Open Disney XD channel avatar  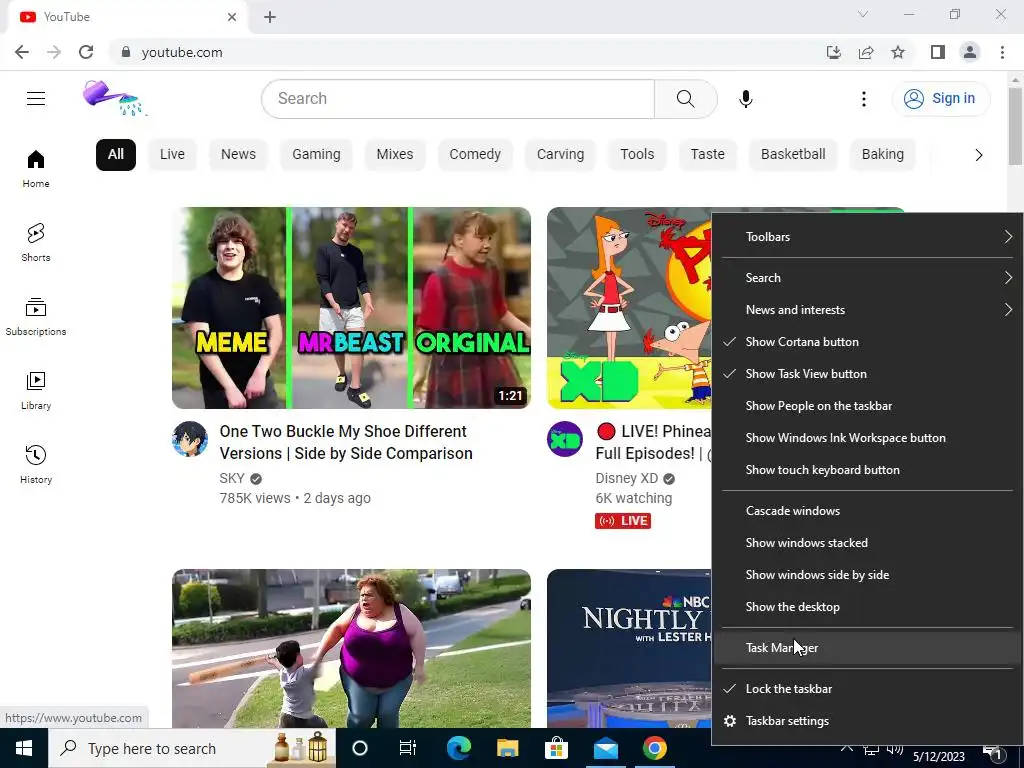565,439
